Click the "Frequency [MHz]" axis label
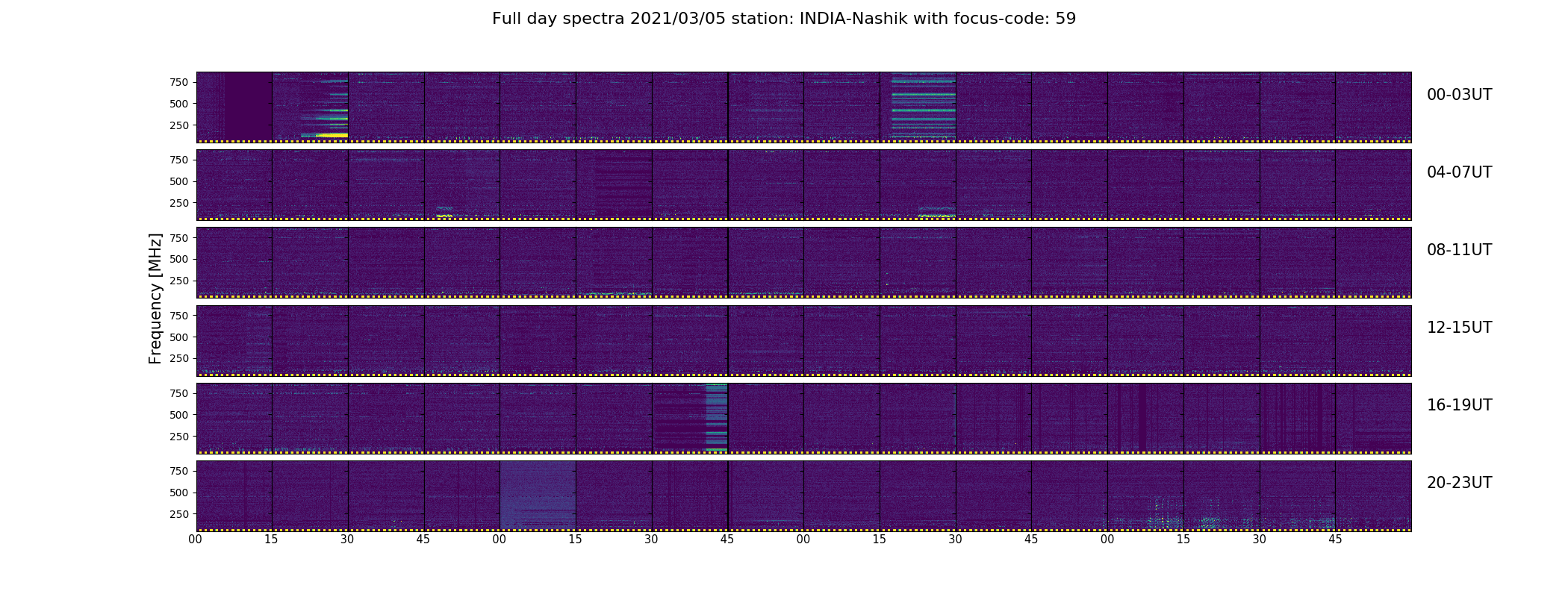This screenshot has height=597, width=1568. [x=155, y=298]
